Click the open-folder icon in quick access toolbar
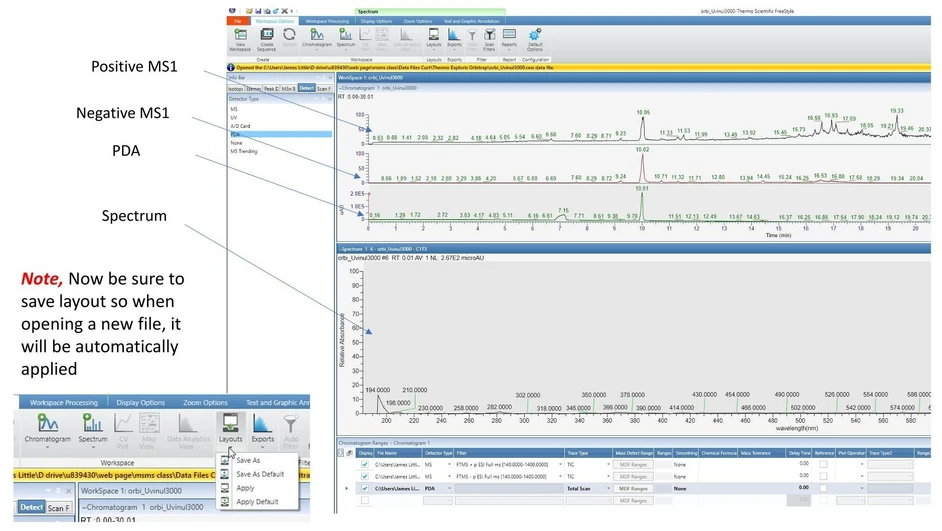This screenshot has width=942, height=531. 249,11
